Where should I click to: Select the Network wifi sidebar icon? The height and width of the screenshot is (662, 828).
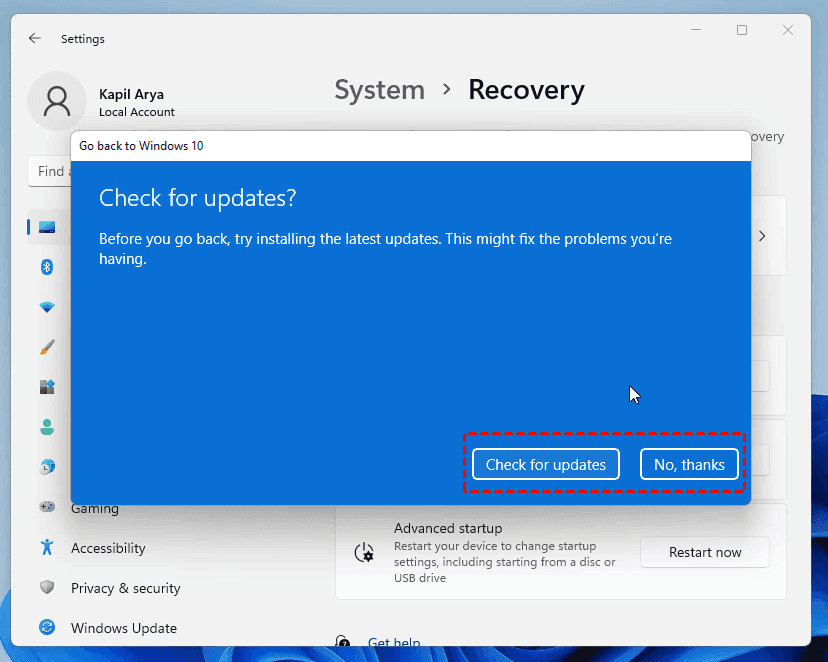coord(47,307)
